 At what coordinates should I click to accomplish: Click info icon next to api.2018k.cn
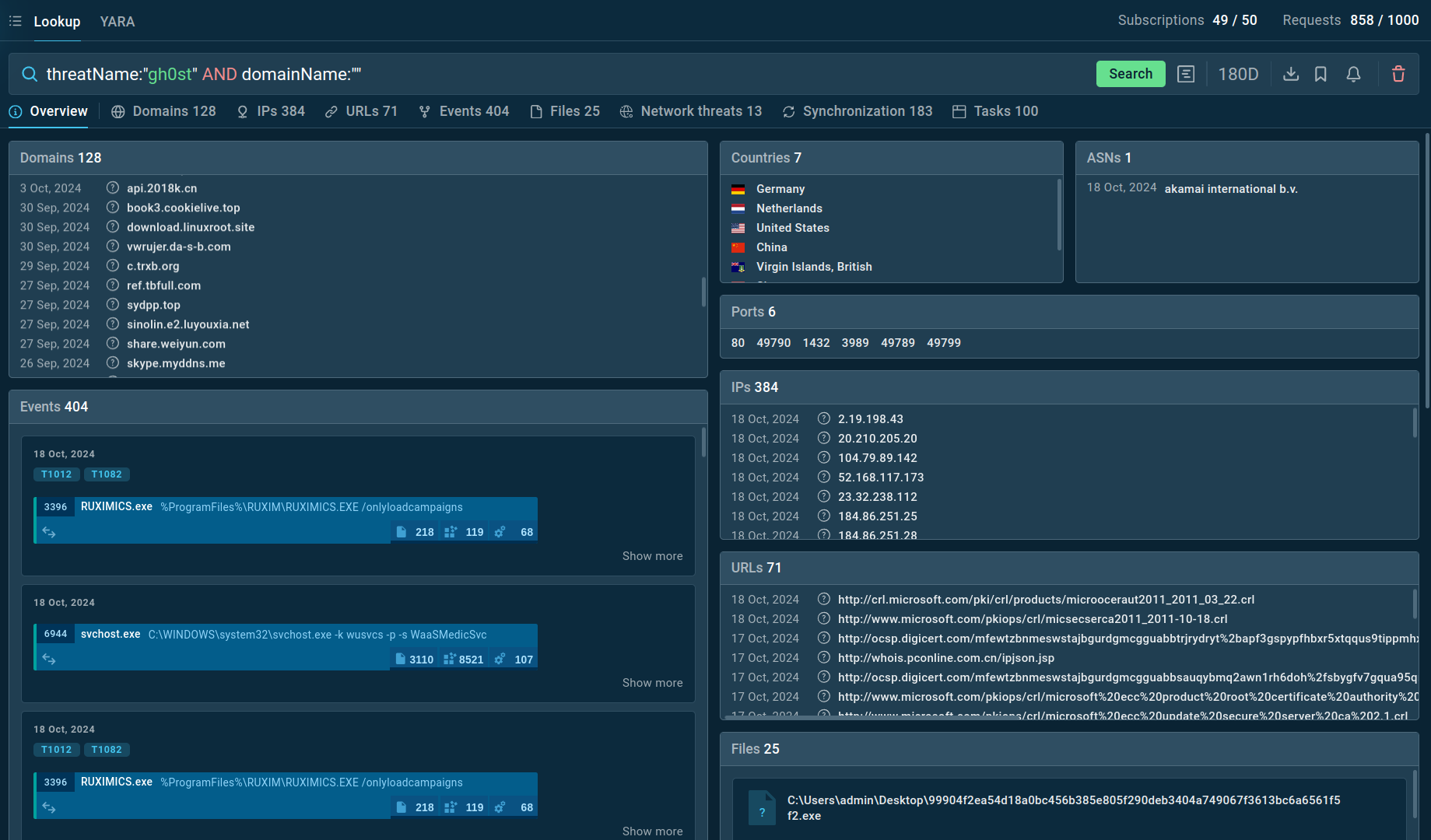tap(113, 187)
